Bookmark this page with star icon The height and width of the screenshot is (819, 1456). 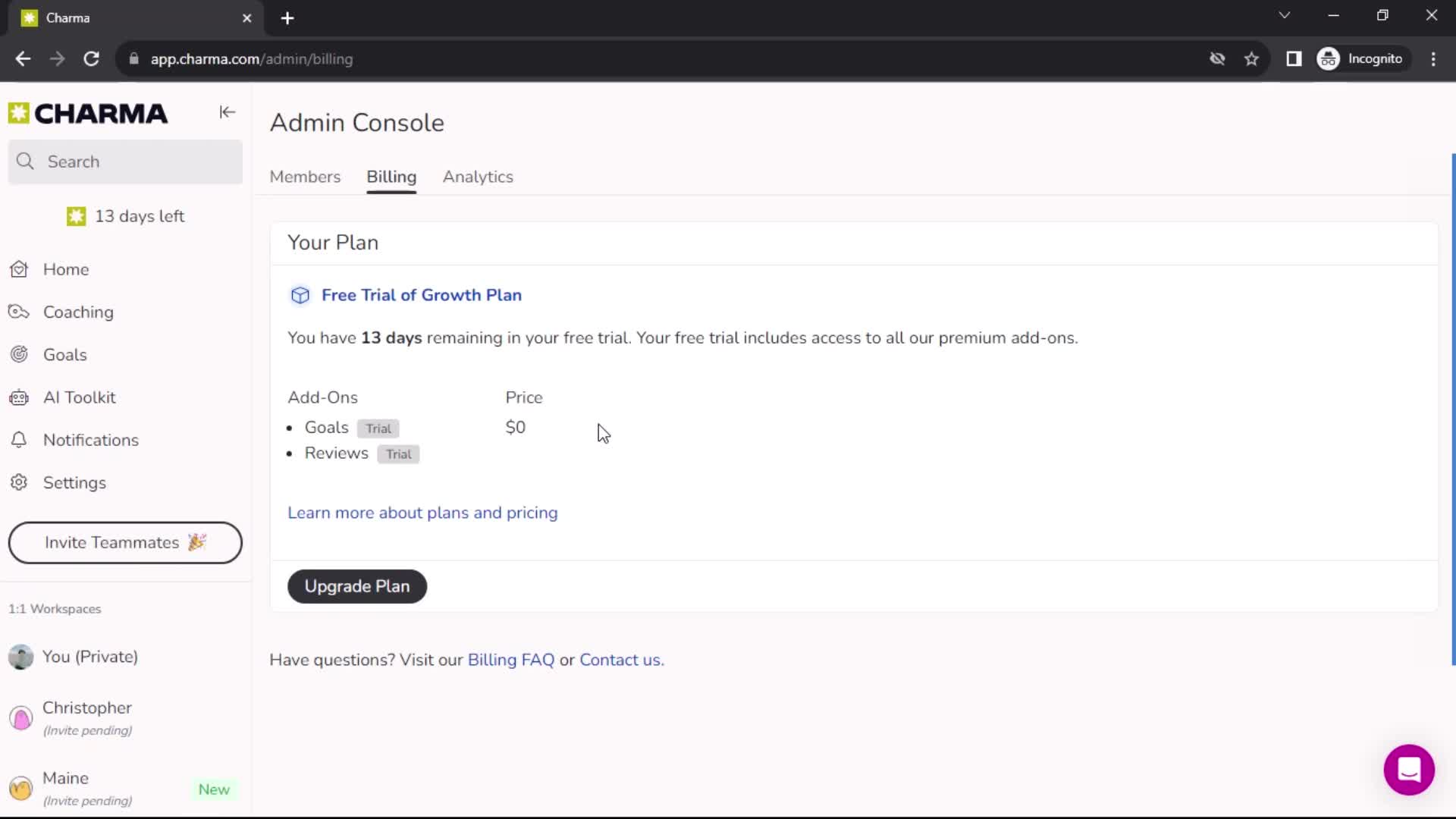pyautogui.click(x=1251, y=59)
